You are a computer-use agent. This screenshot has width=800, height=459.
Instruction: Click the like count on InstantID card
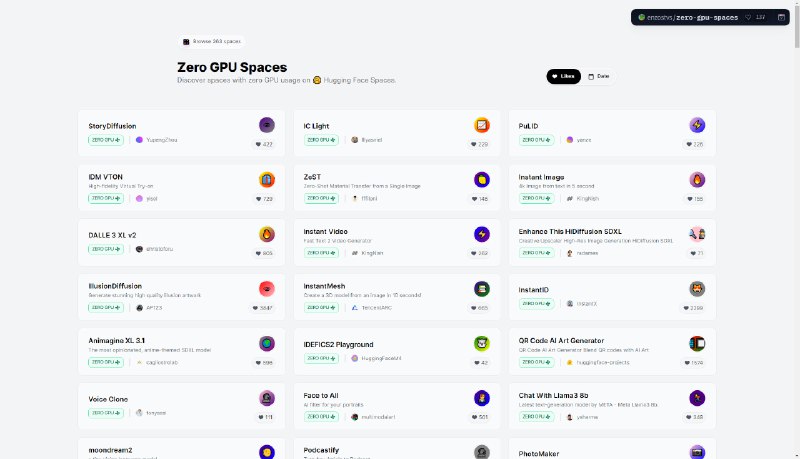[693, 308]
